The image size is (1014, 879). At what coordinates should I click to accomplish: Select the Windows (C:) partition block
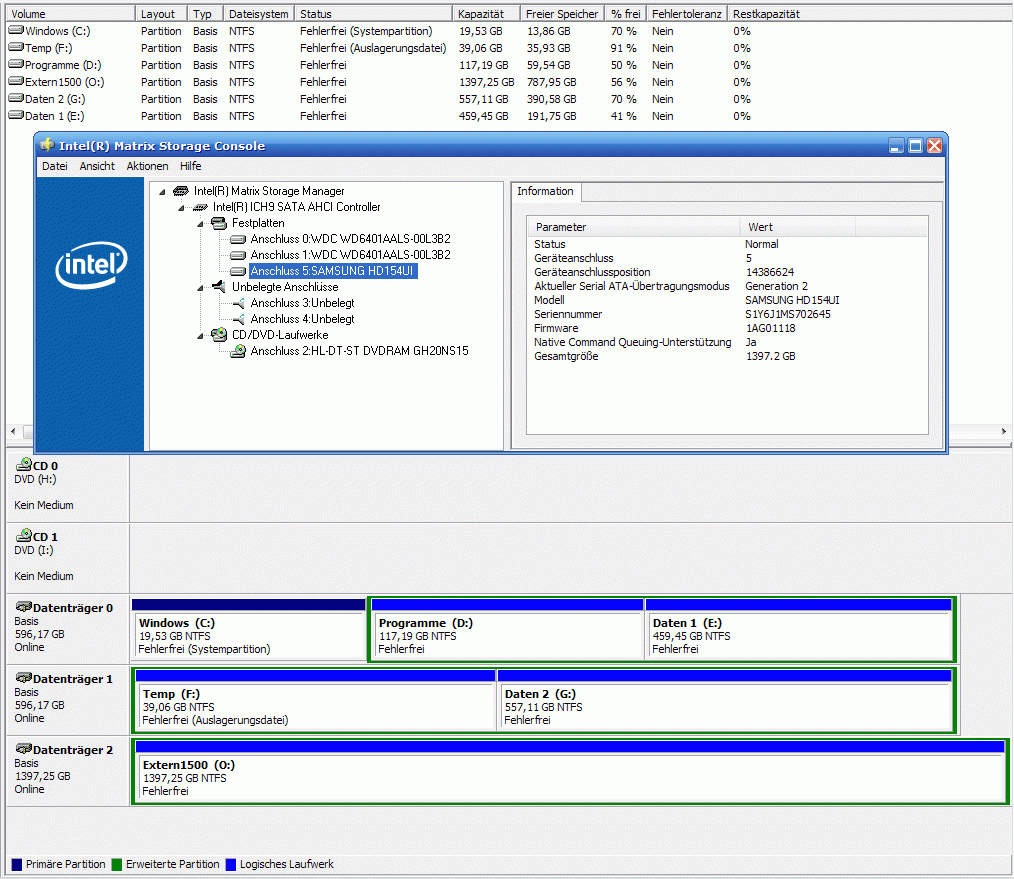(249, 630)
